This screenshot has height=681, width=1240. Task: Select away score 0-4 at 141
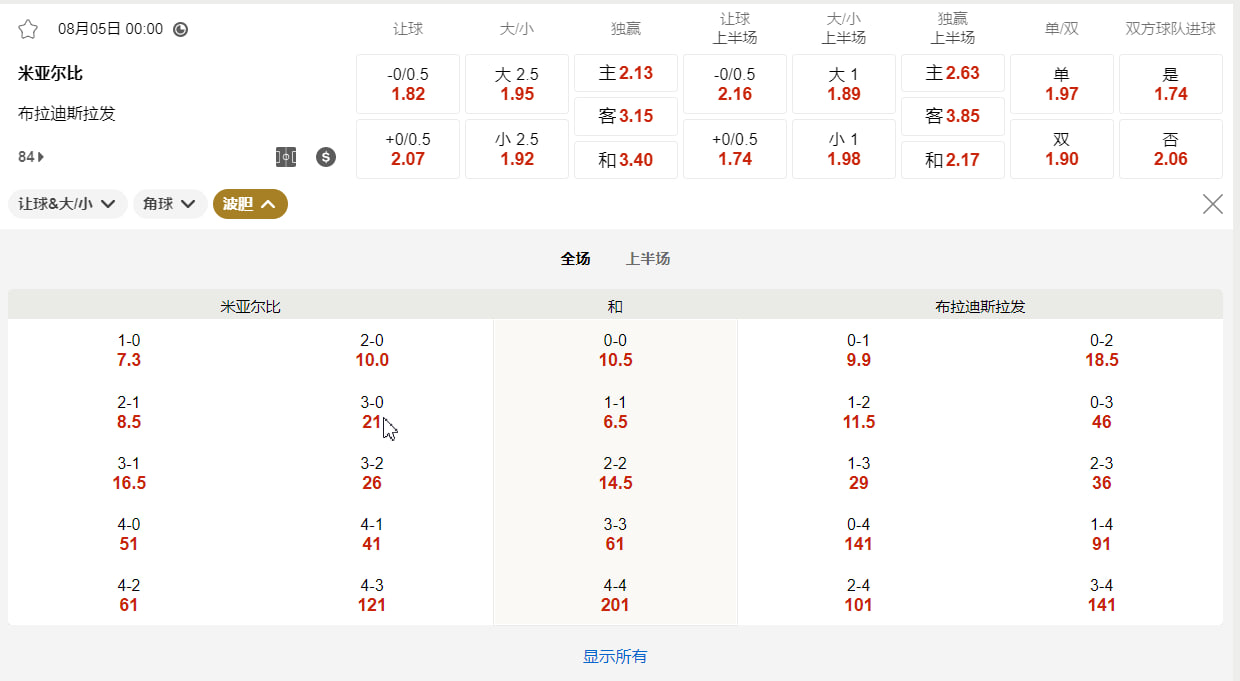click(x=858, y=534)
